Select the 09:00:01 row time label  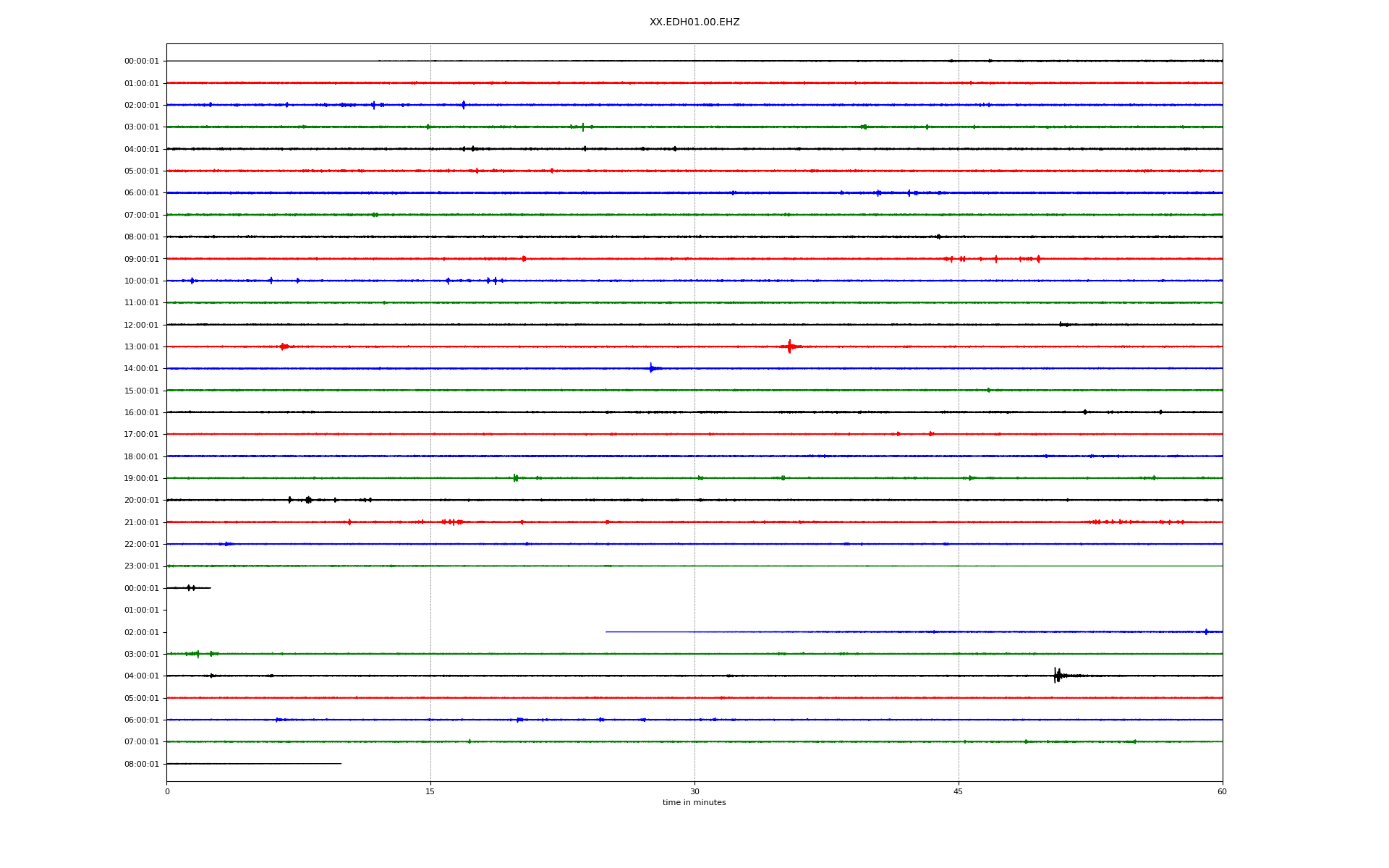coord(141,259)
